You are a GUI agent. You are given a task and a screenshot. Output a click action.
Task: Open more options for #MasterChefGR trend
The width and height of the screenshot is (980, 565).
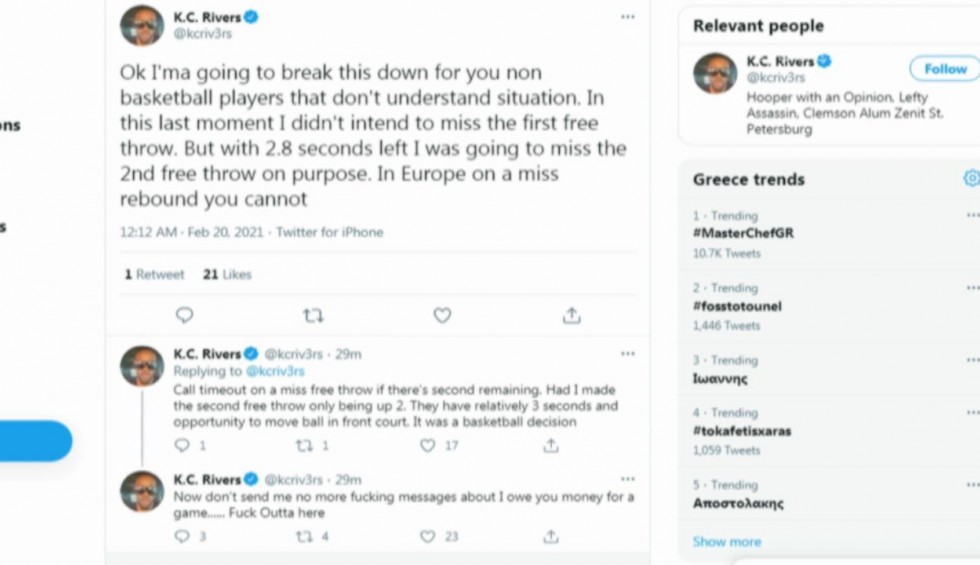point(972,216)
